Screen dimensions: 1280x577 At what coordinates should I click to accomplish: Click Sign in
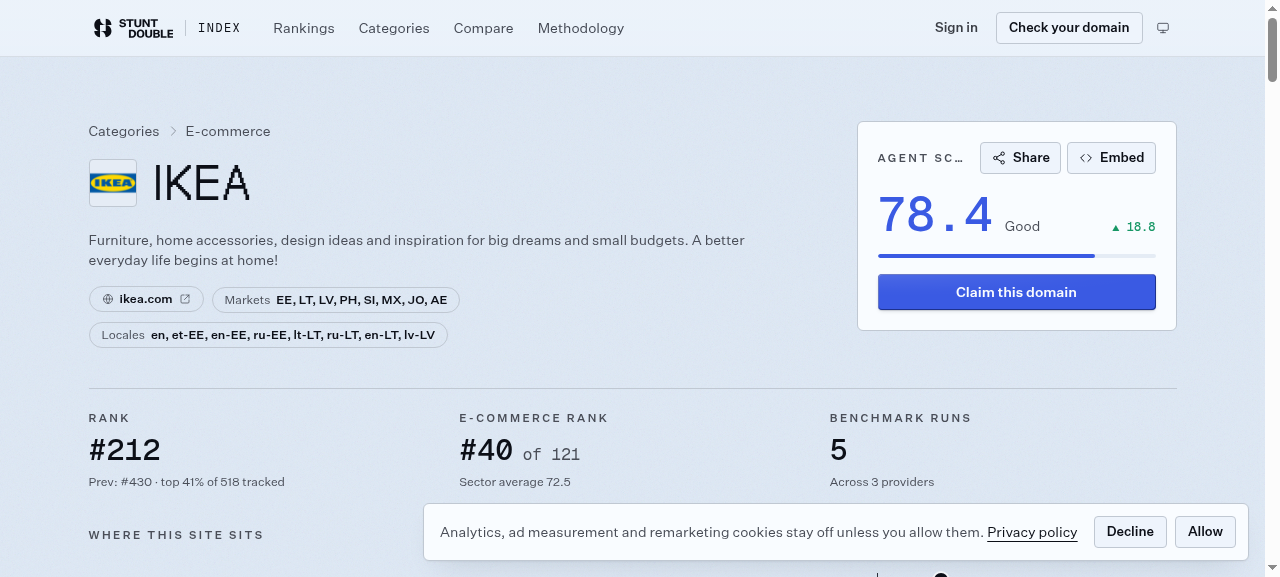956,28
